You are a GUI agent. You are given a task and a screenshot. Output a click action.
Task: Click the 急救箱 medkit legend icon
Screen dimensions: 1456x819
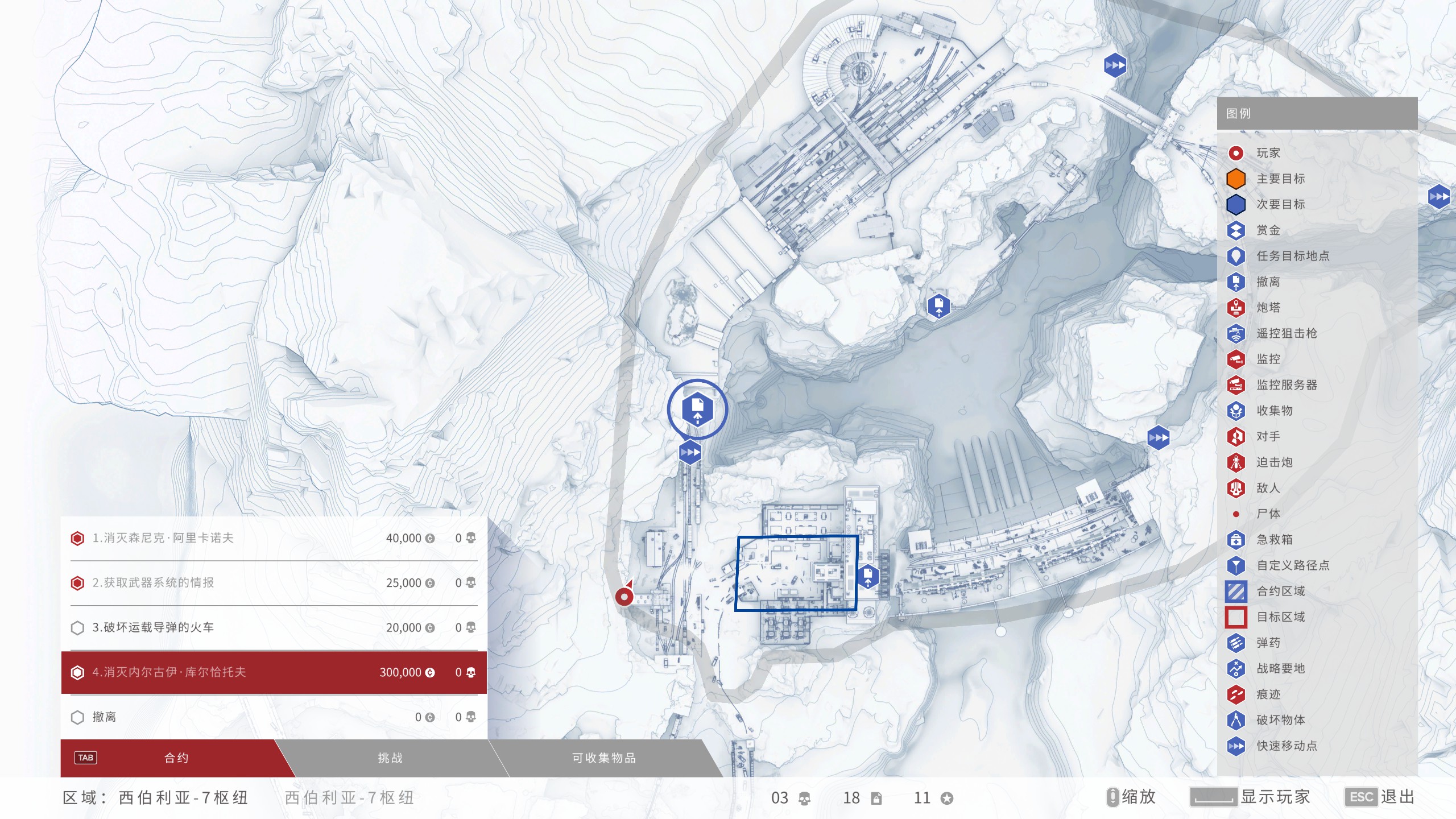pyautogui.click(x=1235, y=540)
